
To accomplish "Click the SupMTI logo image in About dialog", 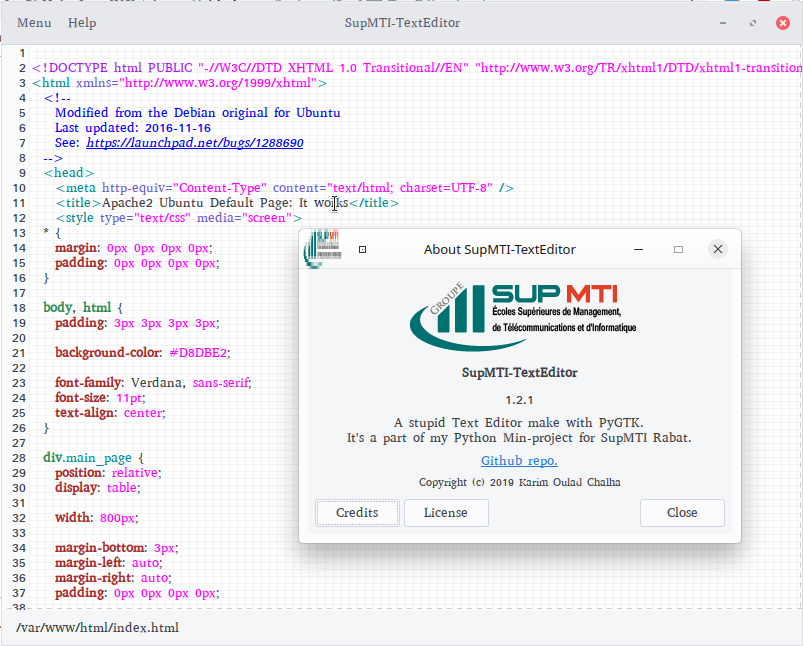I will coord(523,317).
